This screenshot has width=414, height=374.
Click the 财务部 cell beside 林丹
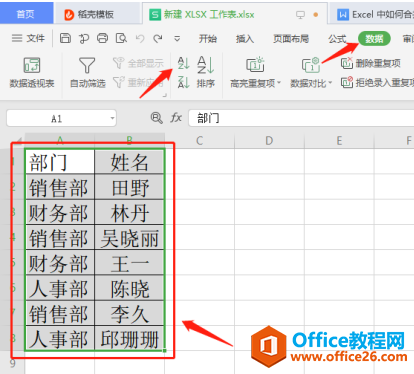pos(60,212)
